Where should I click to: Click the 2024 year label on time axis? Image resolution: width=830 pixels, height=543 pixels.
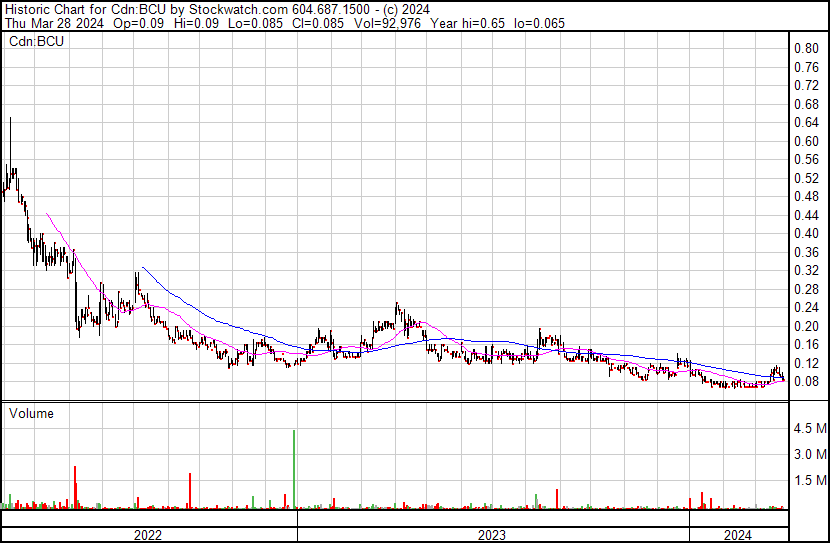(x=737, y=535)
